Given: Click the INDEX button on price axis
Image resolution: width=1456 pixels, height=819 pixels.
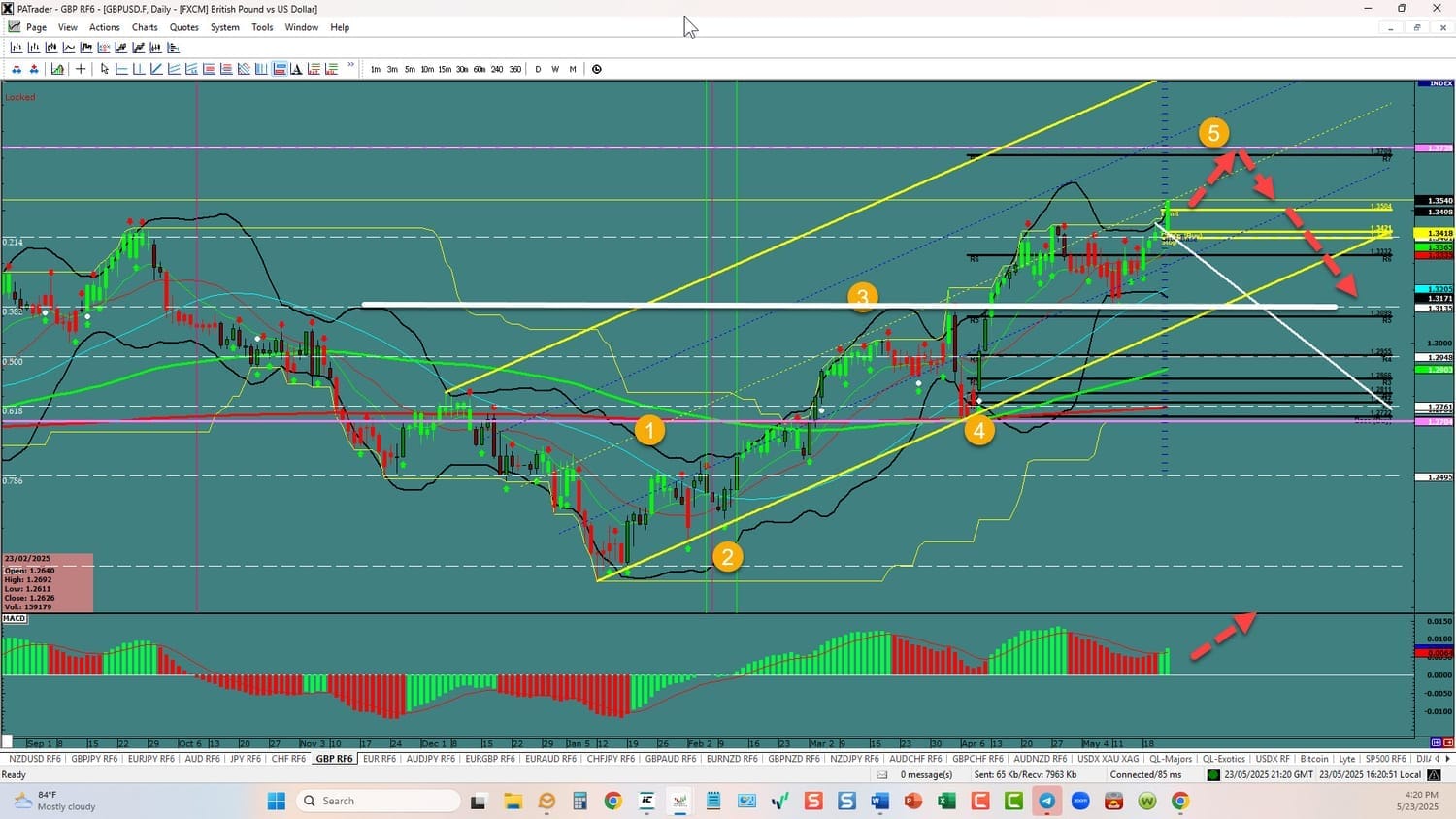Looking at the screenshot, I should click(1435, 84).
